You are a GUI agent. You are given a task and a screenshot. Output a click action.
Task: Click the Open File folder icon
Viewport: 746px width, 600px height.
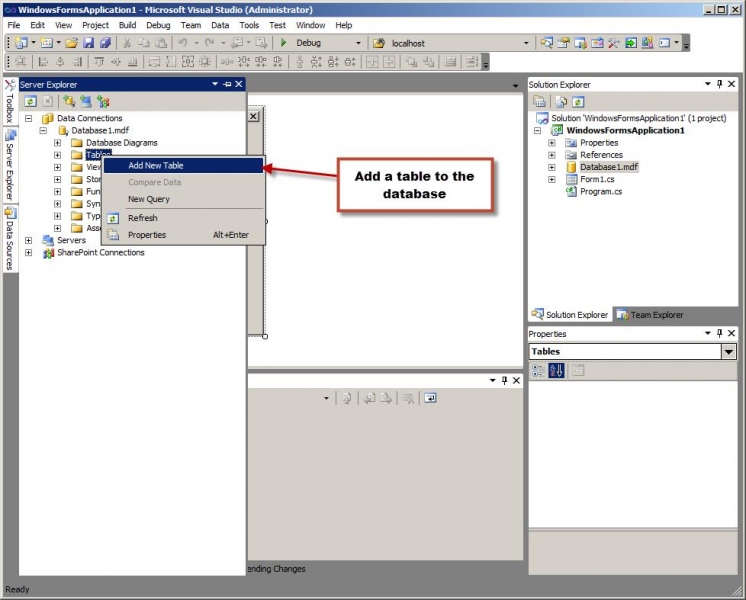coord(71,43)
